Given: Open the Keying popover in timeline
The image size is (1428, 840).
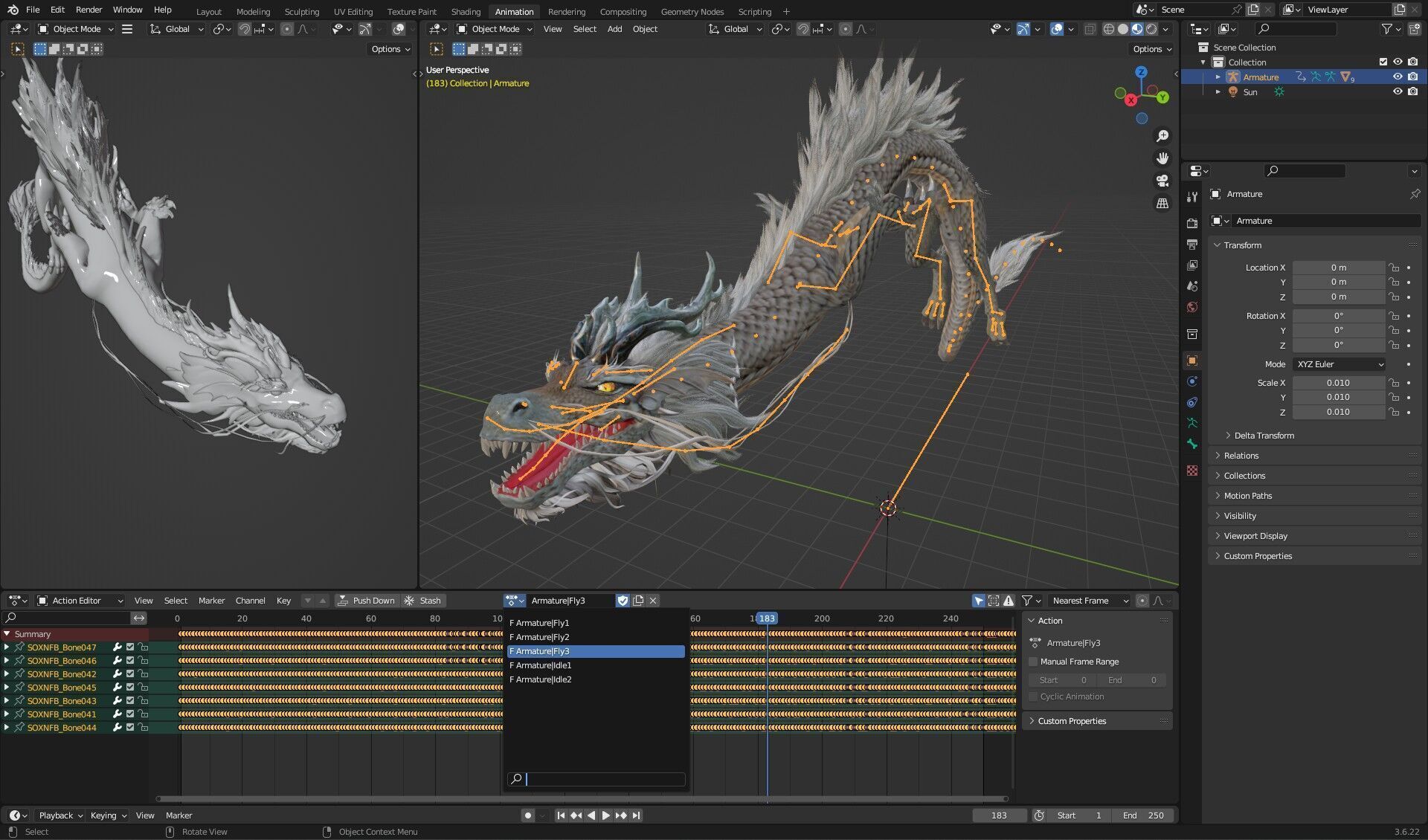Looking at the screenshot, I should (109, 815).
